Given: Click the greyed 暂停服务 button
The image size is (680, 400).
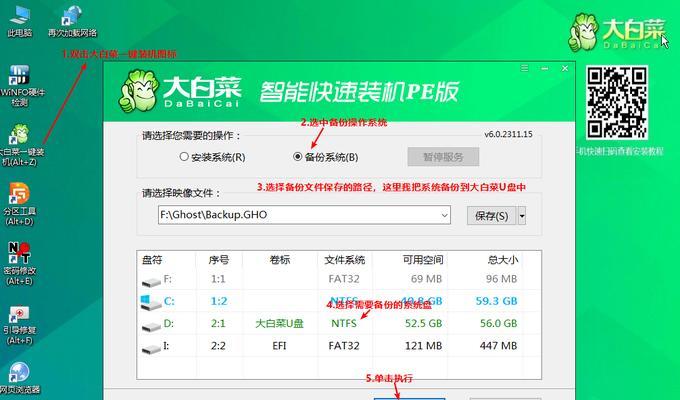Looking at the screenshot, I should (443, 157).
